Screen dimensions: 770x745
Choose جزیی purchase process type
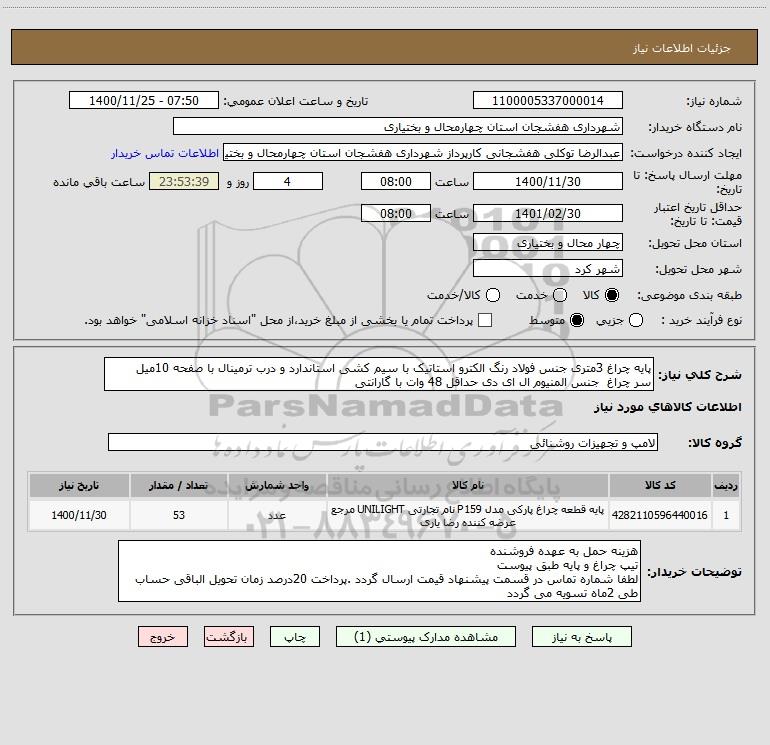pos(636,320)
